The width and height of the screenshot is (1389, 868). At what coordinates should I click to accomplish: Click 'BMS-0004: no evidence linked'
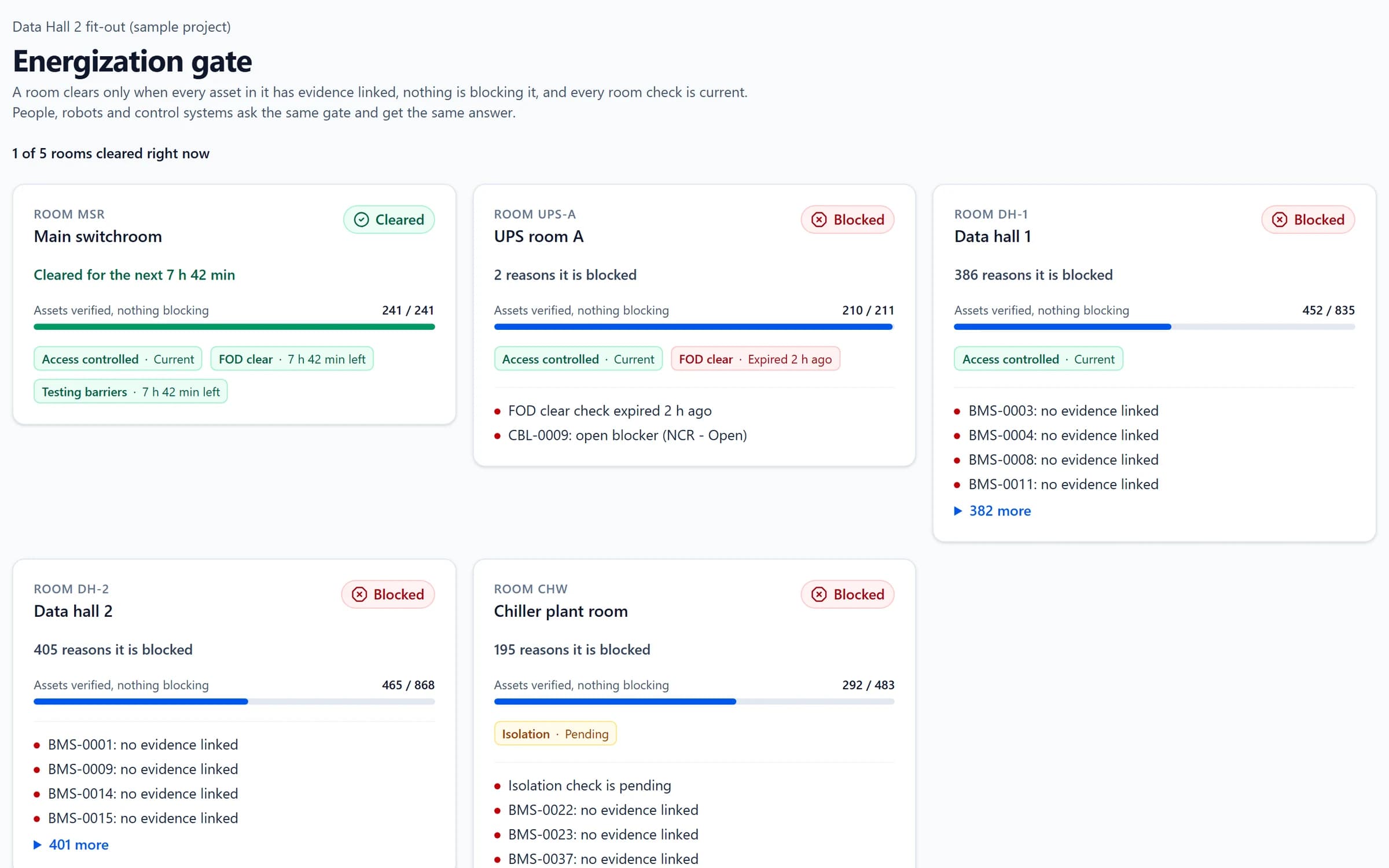[x=1064, y=435]
